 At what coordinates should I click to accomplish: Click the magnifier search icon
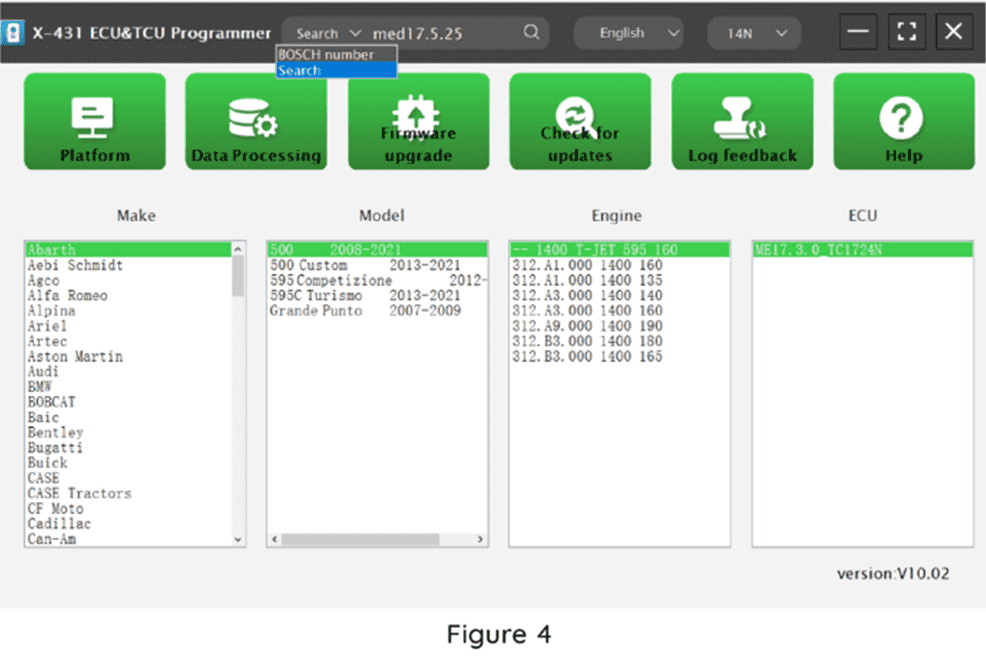click(531, 32)
